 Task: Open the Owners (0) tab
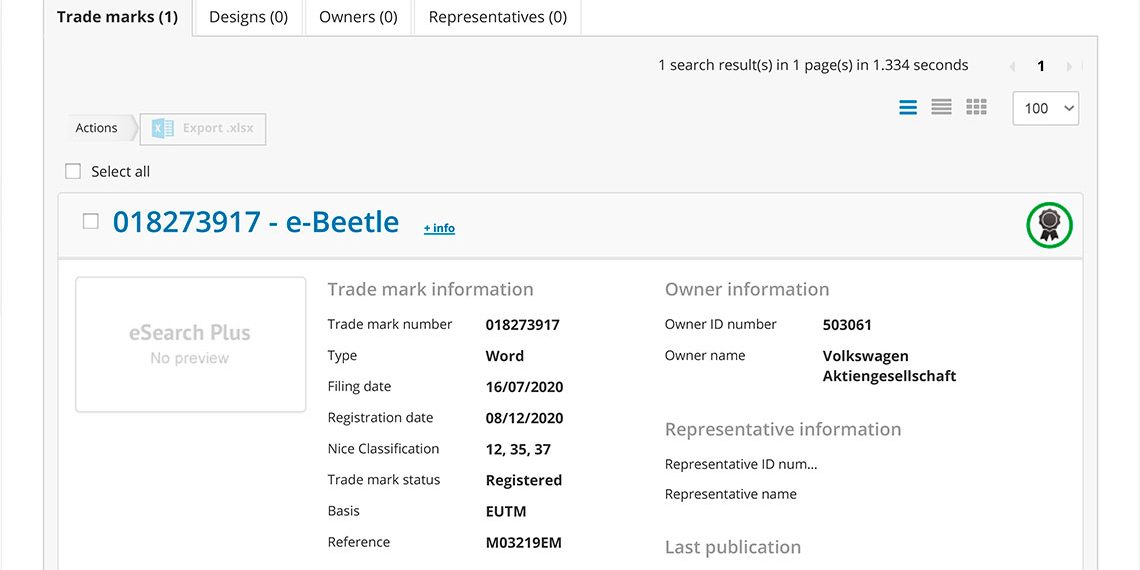(x=358, y=17)
